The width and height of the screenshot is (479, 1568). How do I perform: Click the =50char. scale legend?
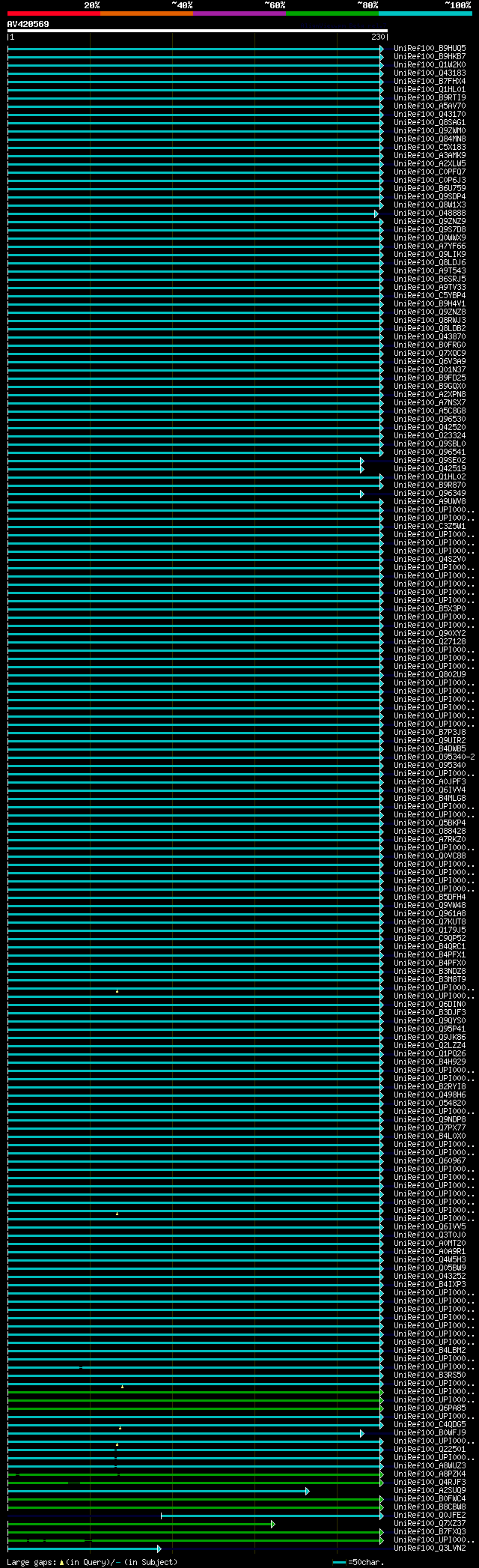coord(359,1562)
